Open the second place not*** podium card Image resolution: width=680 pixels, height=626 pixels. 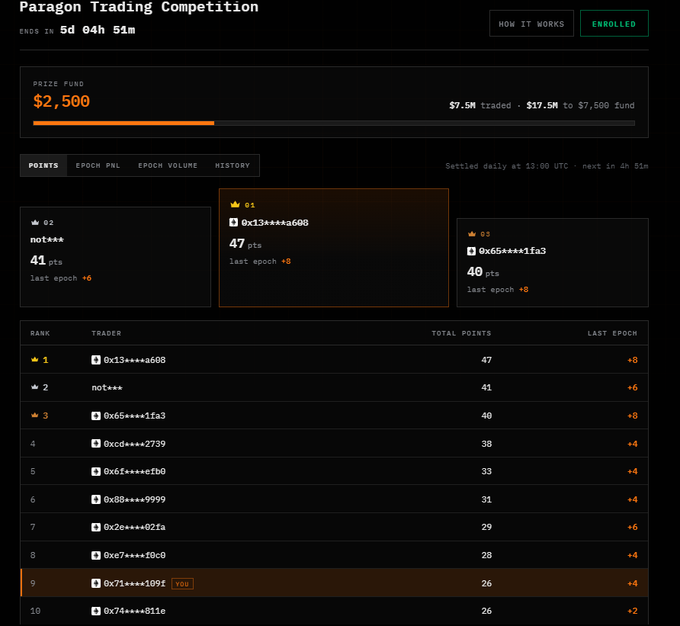(x=115, y=257)
